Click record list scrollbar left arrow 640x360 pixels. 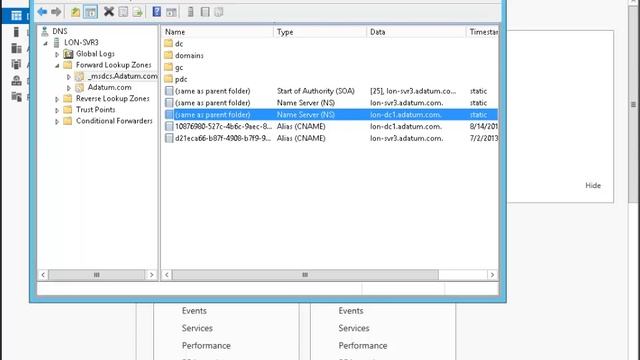[167, 275]
